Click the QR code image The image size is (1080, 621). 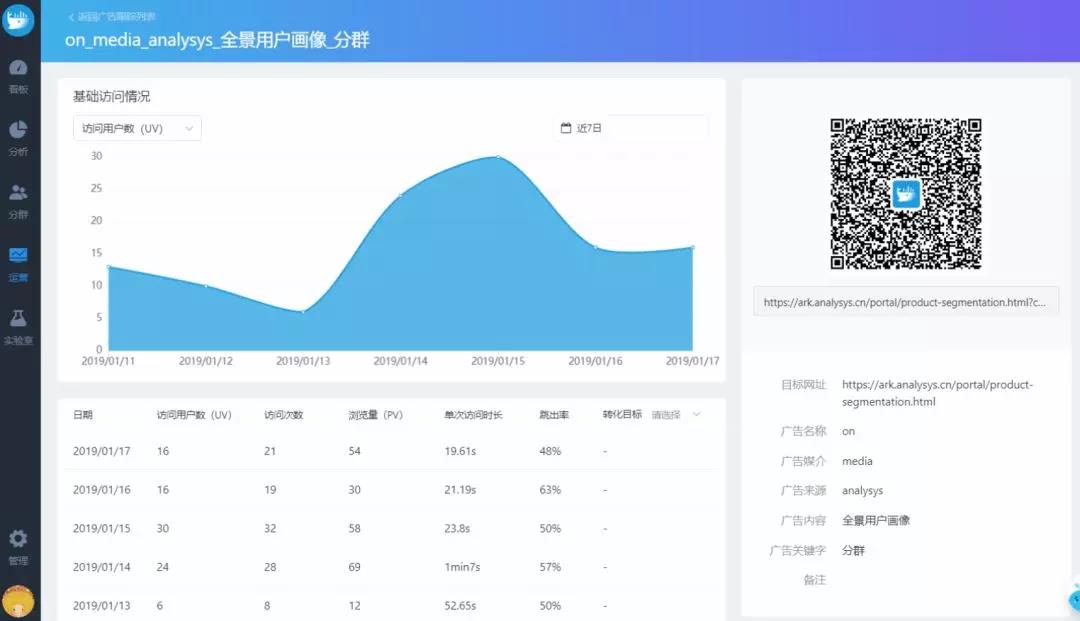[906, 193]
